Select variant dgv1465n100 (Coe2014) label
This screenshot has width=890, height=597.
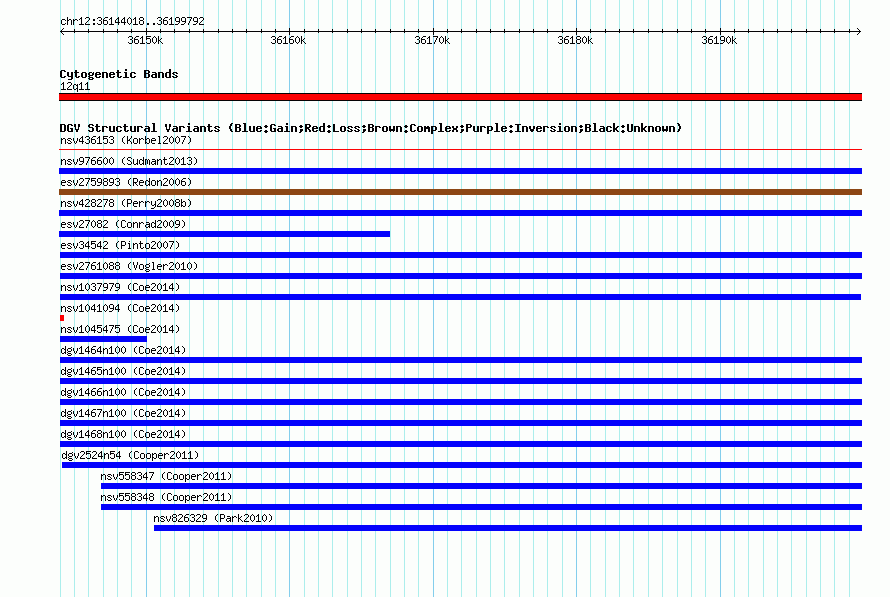pos(123,371)
